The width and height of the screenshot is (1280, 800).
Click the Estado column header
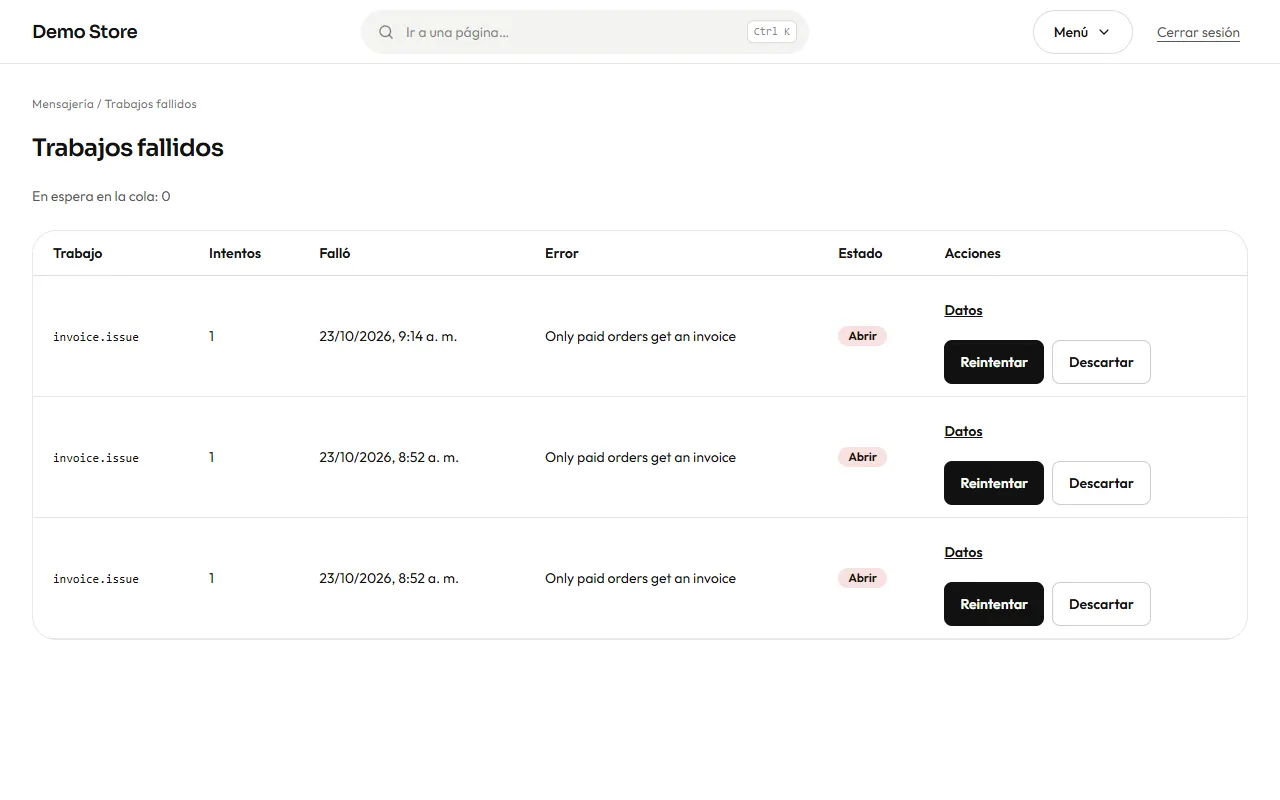point(860,253)
